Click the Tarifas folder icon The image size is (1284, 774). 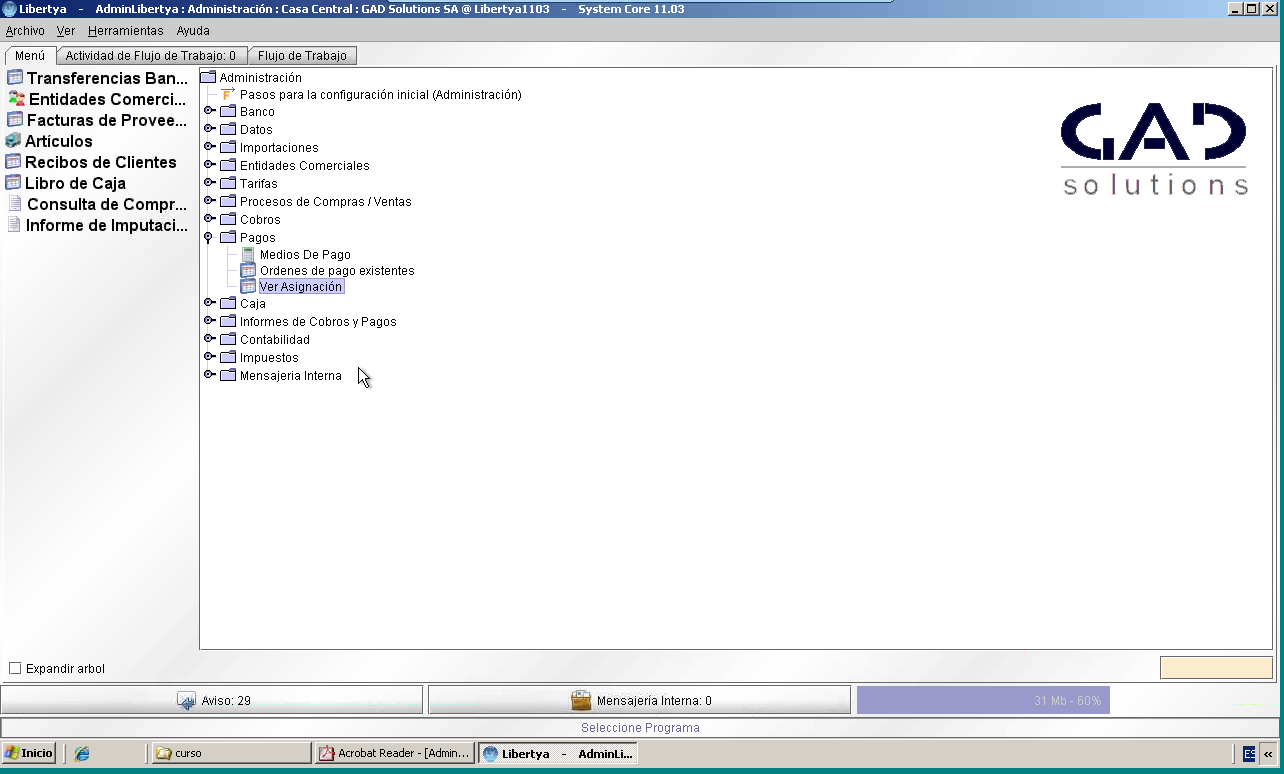pyautogui.click(x=228, y=184)
